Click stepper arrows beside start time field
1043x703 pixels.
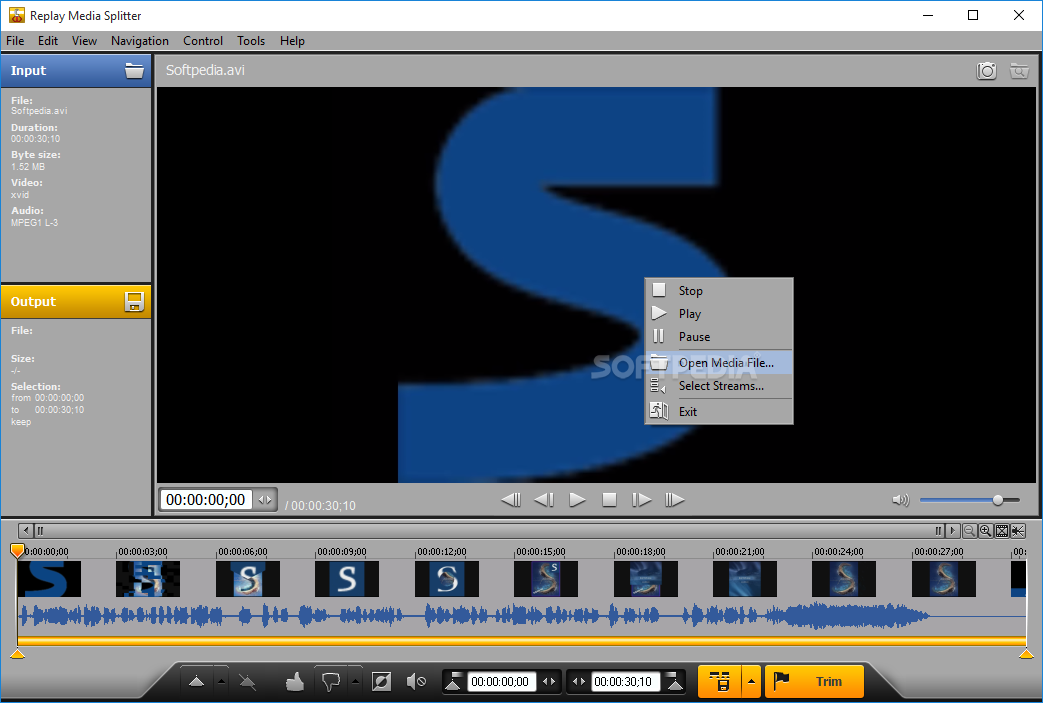pyautogui.click(x=549, y=682)
